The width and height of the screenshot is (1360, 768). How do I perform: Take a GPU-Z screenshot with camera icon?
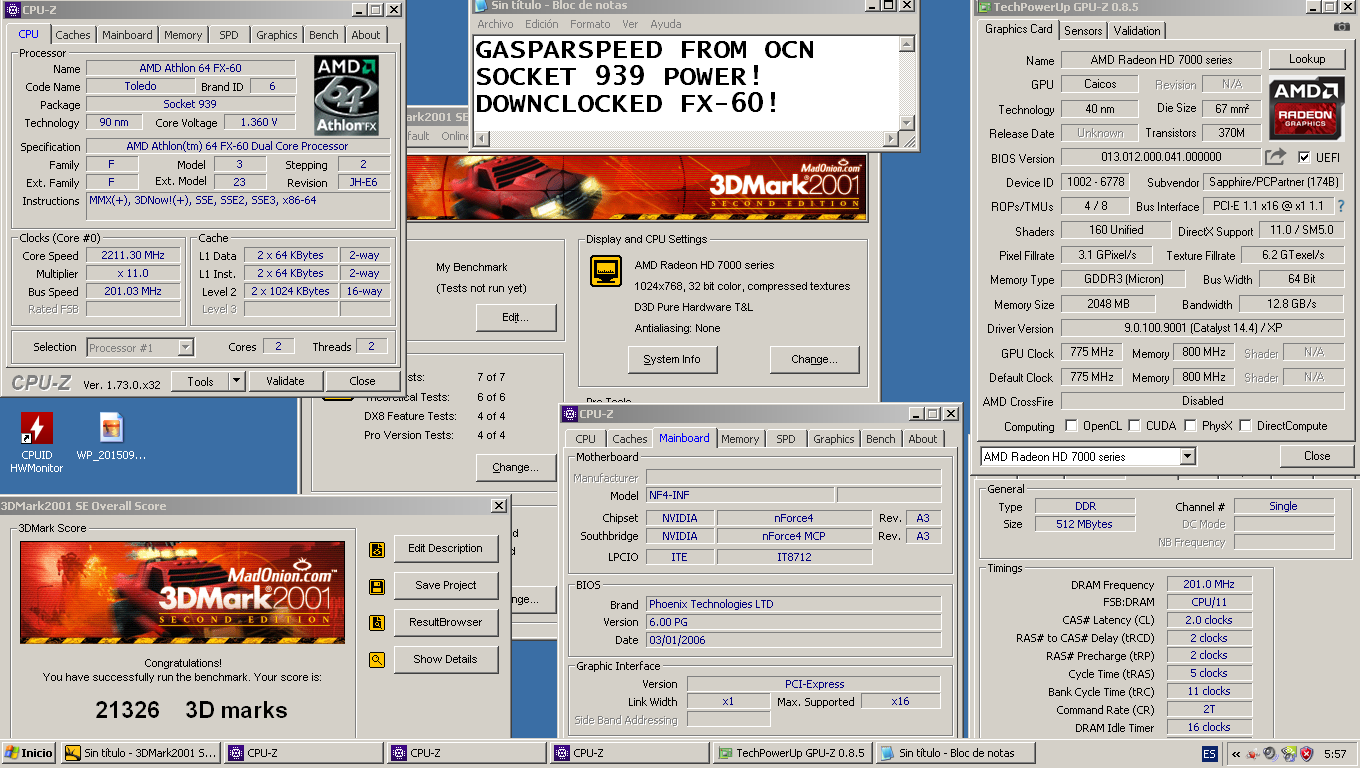click(x=1342, y=26)
